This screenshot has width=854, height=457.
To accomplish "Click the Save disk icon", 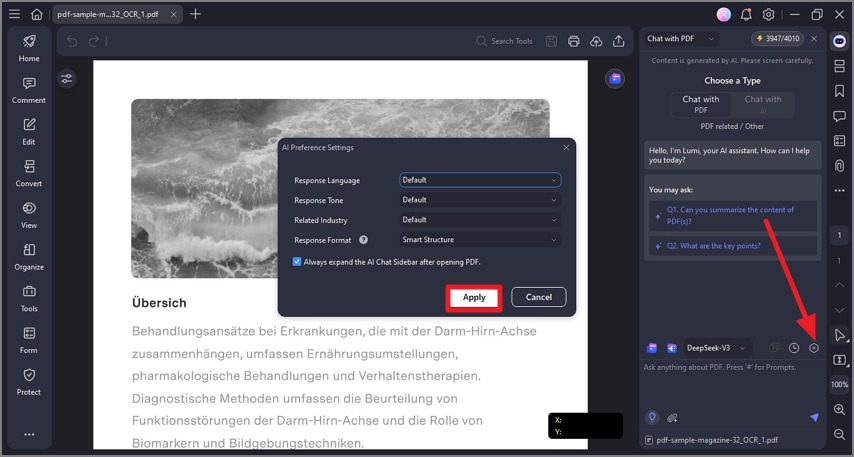I will (x=551, y=41).
